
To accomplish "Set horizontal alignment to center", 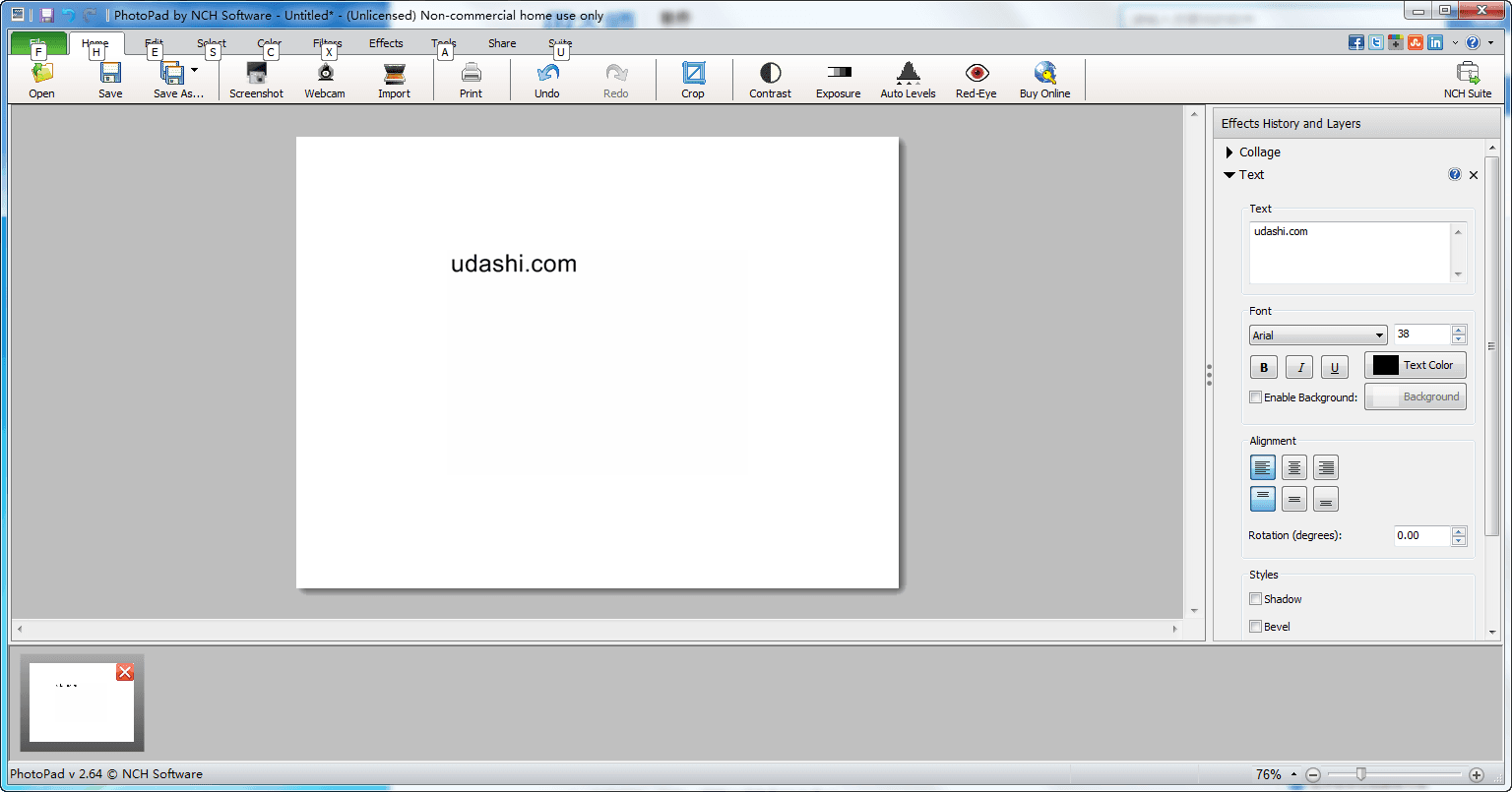I will pos(1294,467).
